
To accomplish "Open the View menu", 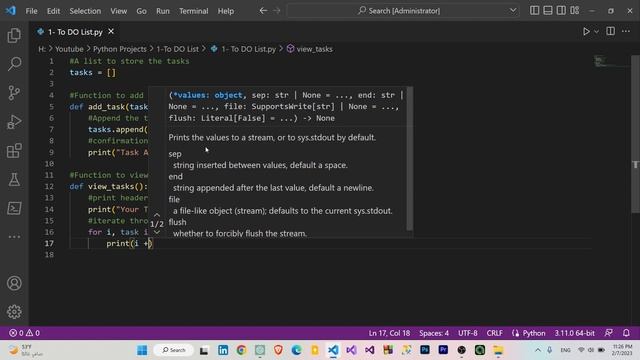I will (x=118, y=11).
